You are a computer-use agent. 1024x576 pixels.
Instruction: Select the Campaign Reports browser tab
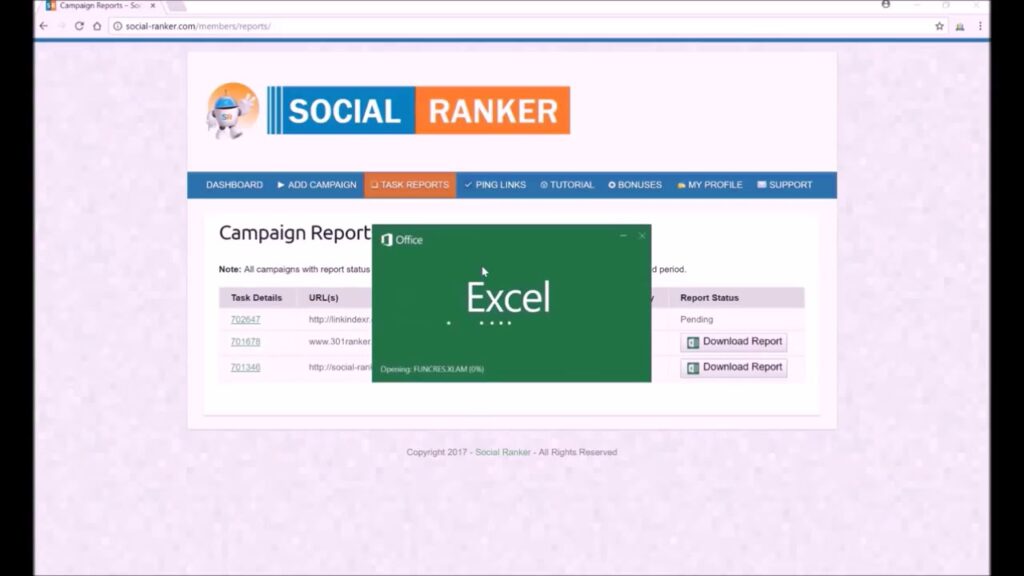point(99,5)
